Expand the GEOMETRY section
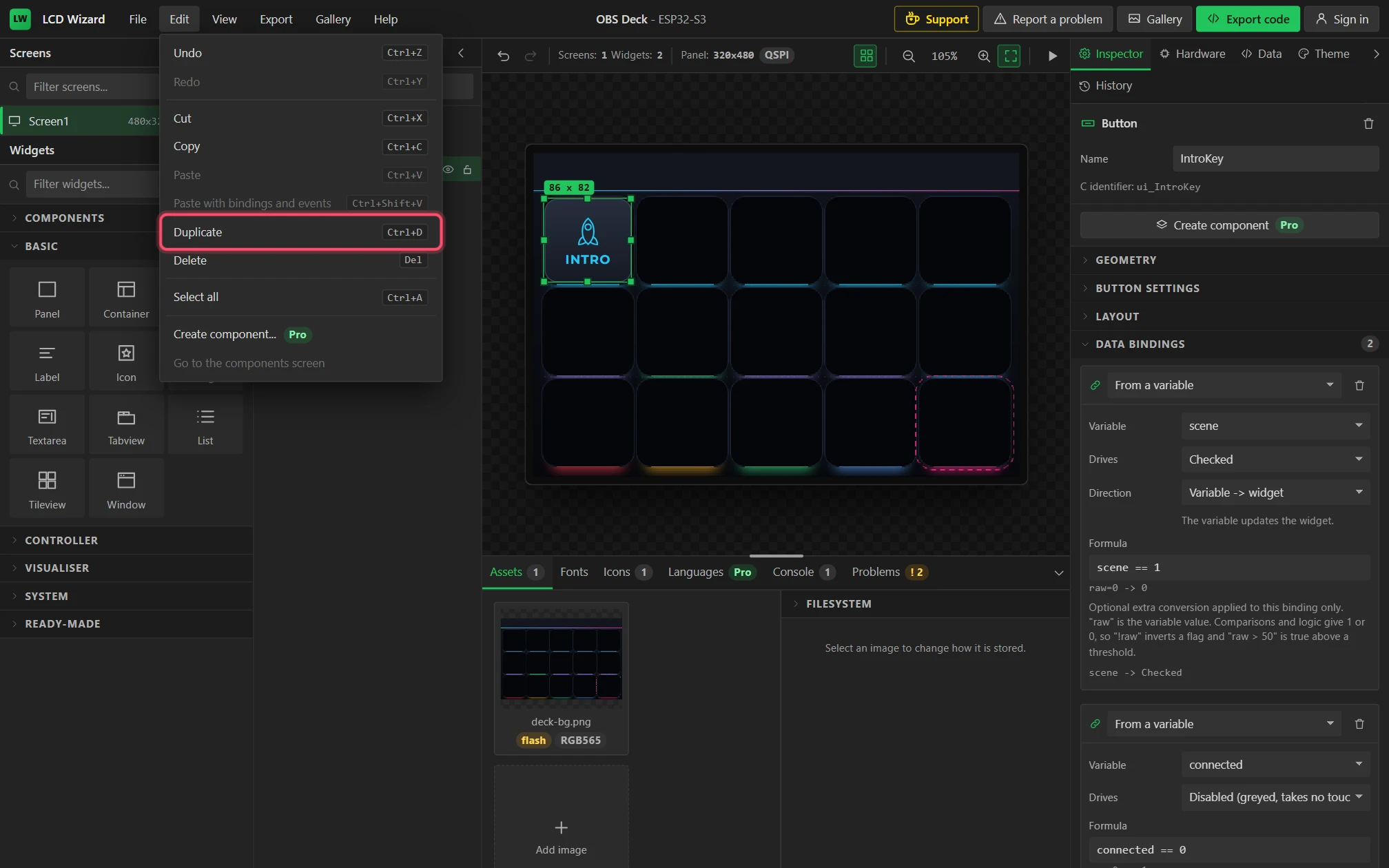 tap(1229, 260)
